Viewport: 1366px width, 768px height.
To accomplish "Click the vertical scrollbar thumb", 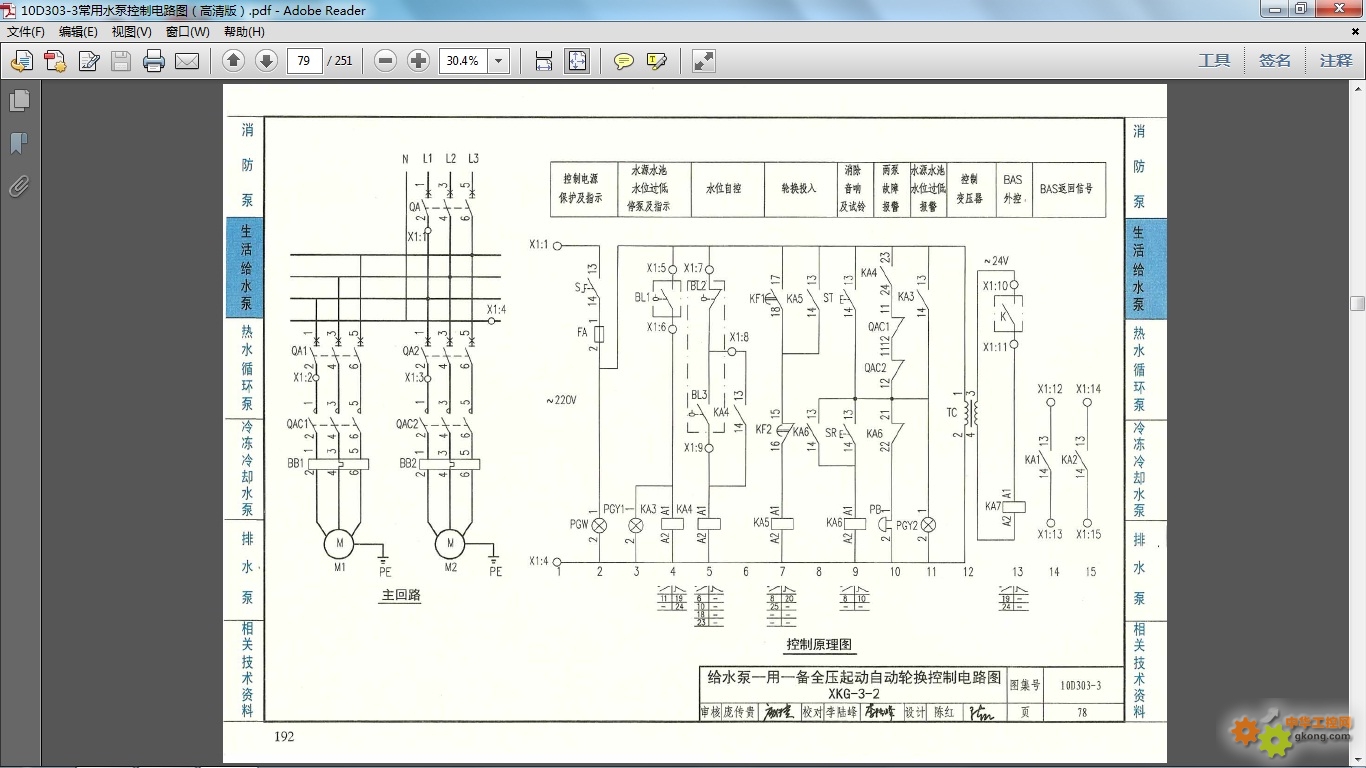I will (1357, 303).
